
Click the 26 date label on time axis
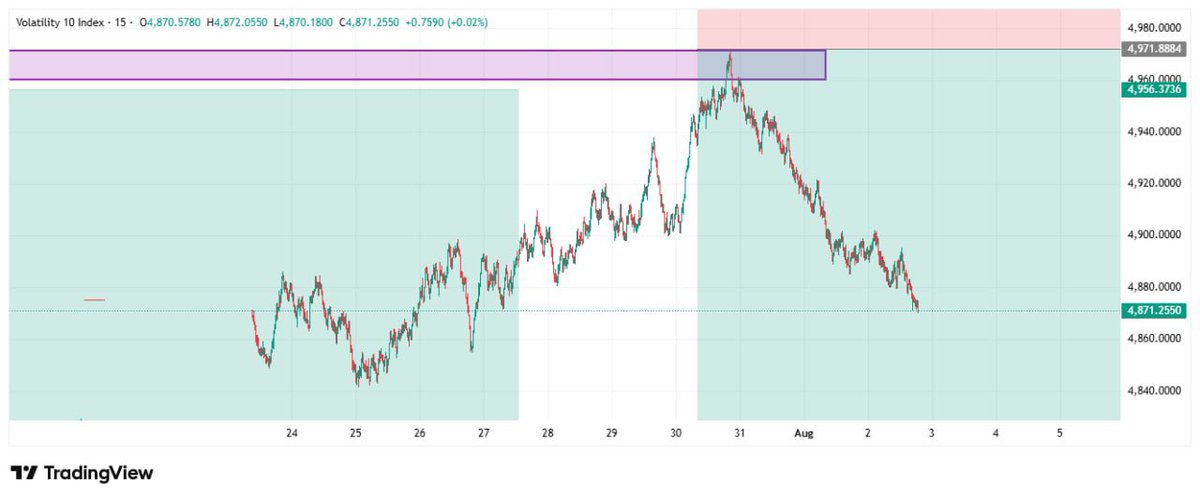tap(420, 433)
